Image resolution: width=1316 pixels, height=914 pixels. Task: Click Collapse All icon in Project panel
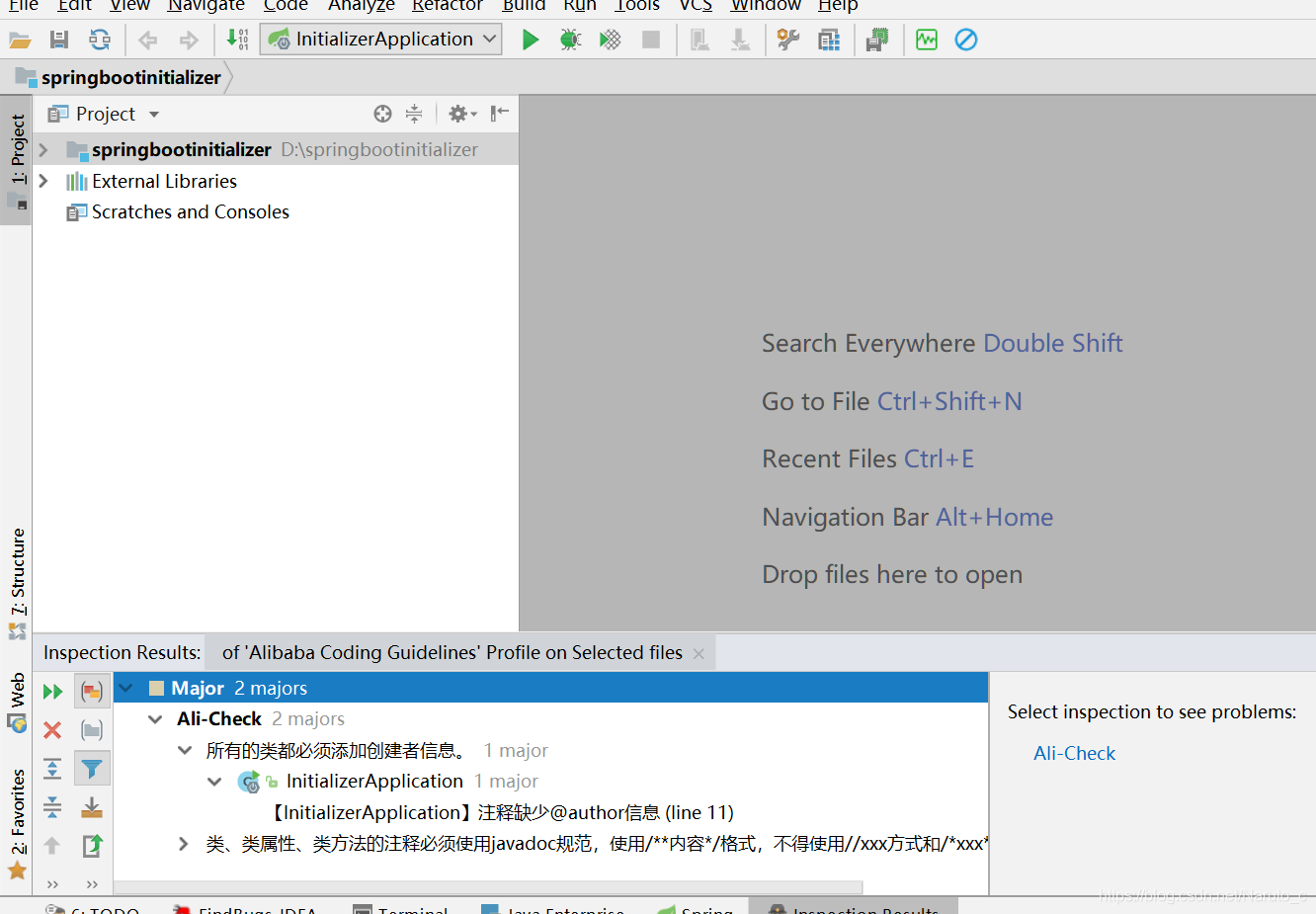pyautogui.click(x=414, y=114)
